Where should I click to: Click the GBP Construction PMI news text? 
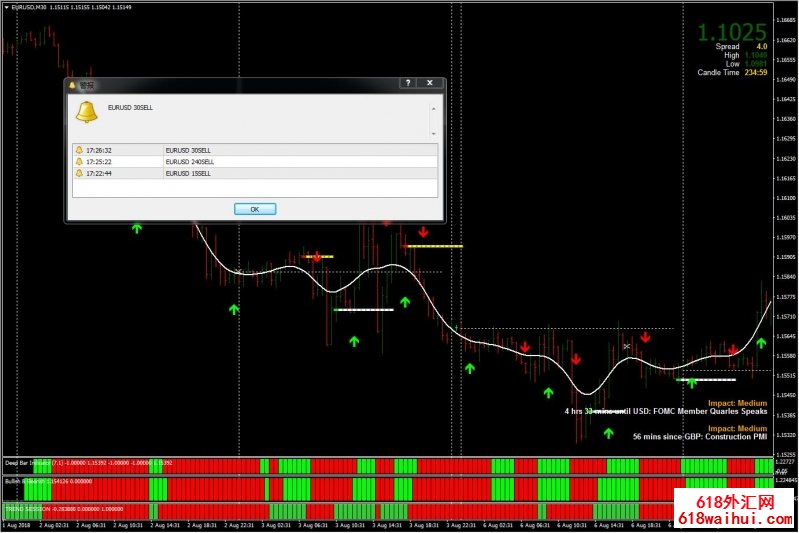pyautogui.click(x=700, y=437)
